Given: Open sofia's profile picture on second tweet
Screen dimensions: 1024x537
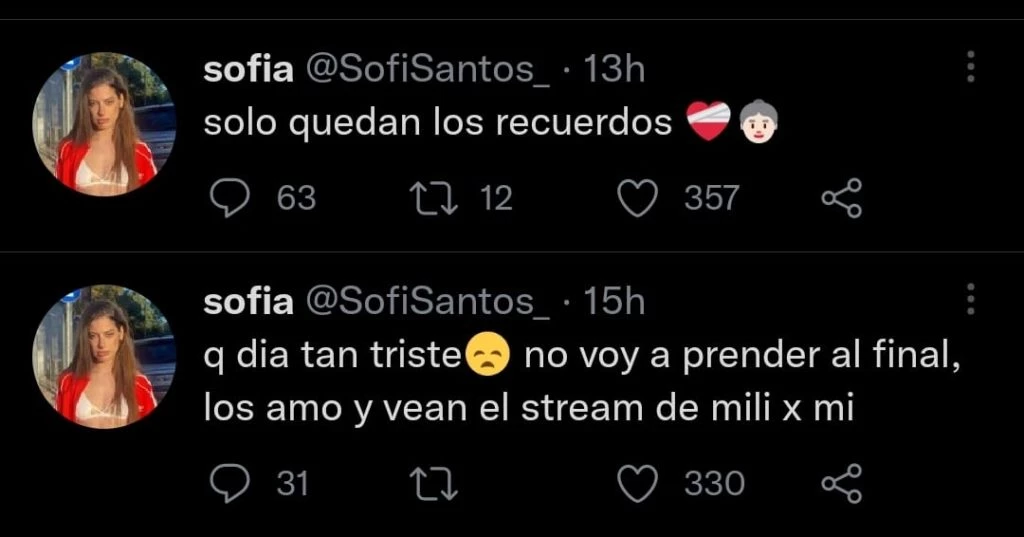Looking at the screenshot, I should [x=105, y=357].
